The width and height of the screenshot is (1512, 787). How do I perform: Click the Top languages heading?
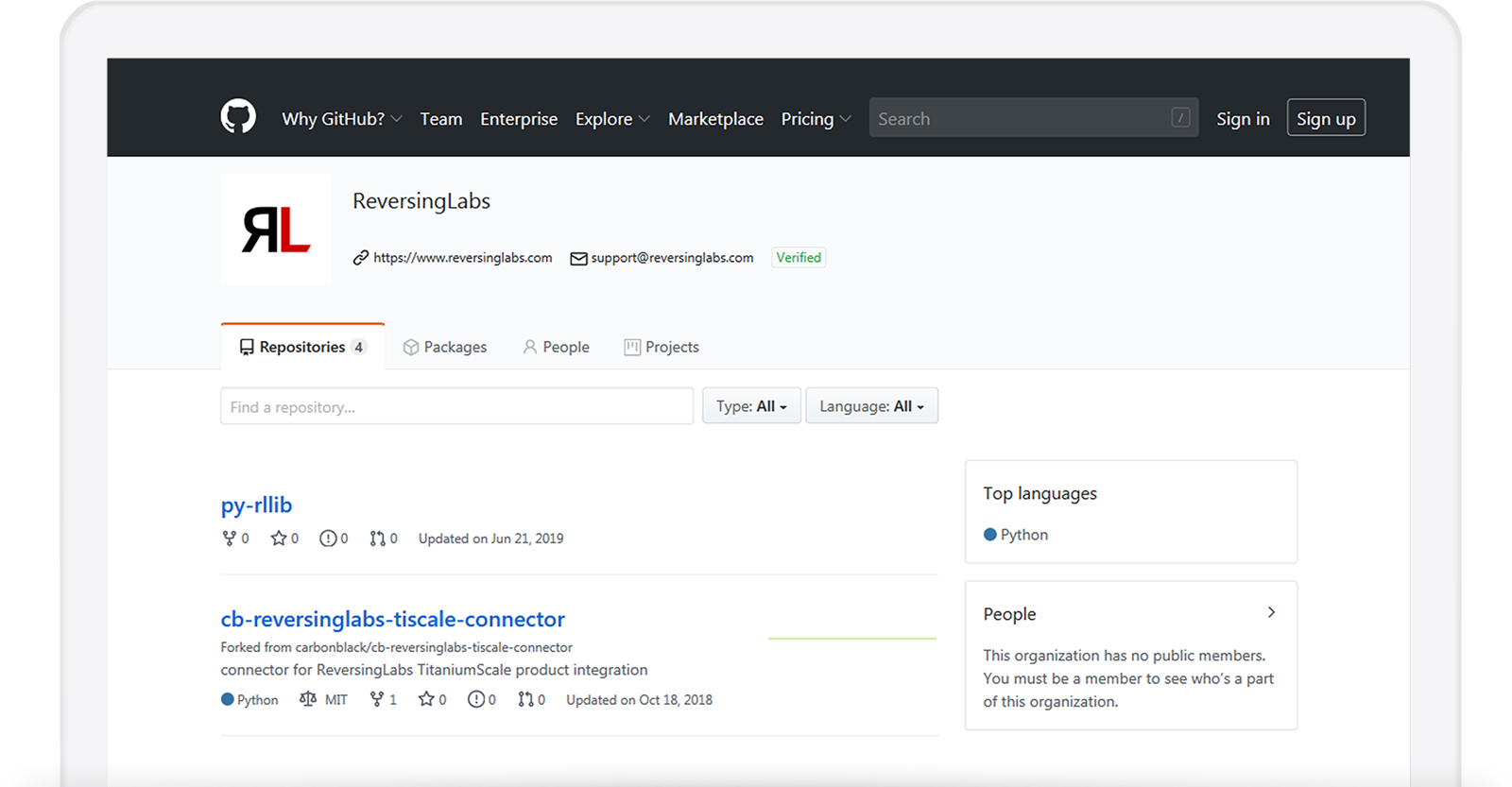(1039, 493)
